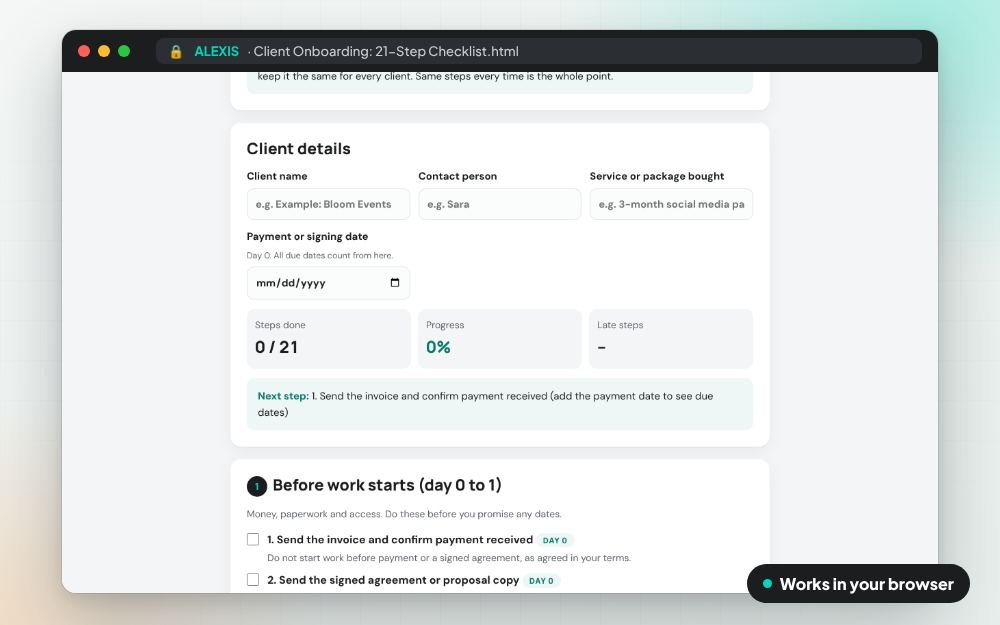Viewport: 1000px width, 625px height.
Task: Click the Client name label
Action: click(x=277, y=176)
